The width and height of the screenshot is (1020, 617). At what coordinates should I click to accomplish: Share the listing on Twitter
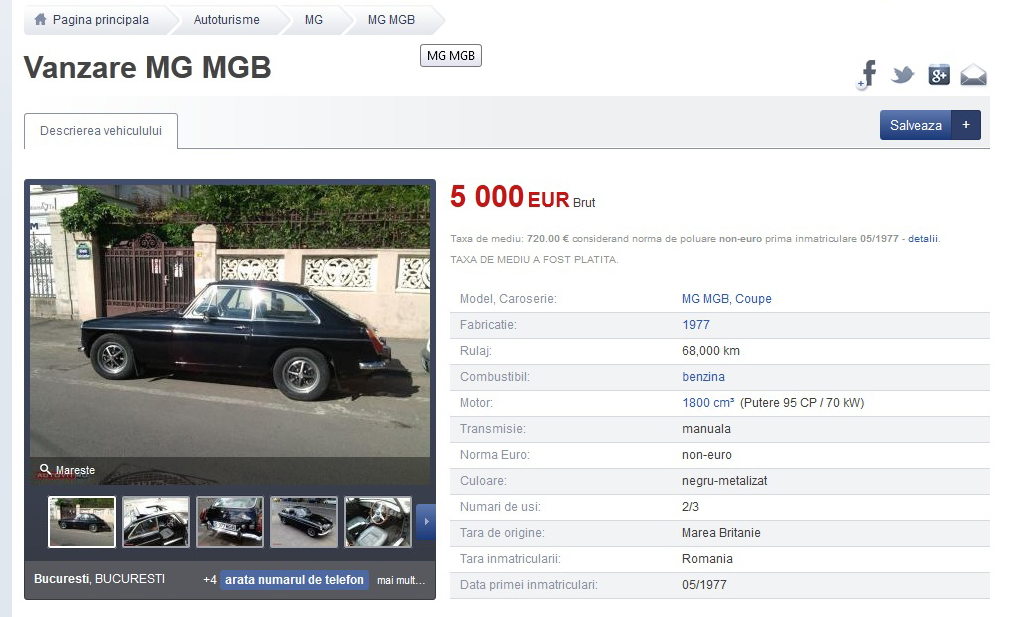click(x=902, y=73)
